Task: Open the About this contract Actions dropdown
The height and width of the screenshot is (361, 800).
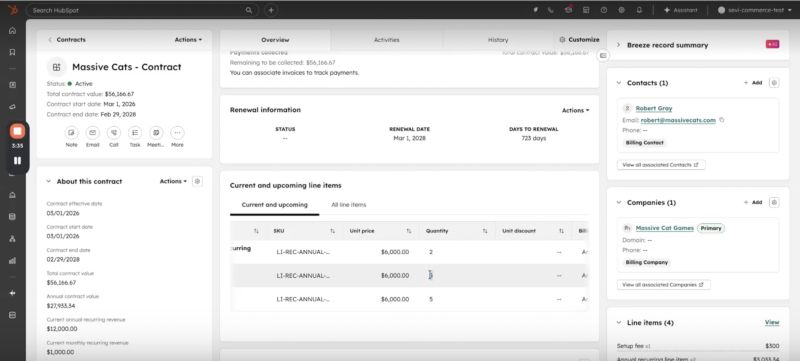Action: [173, 181]
